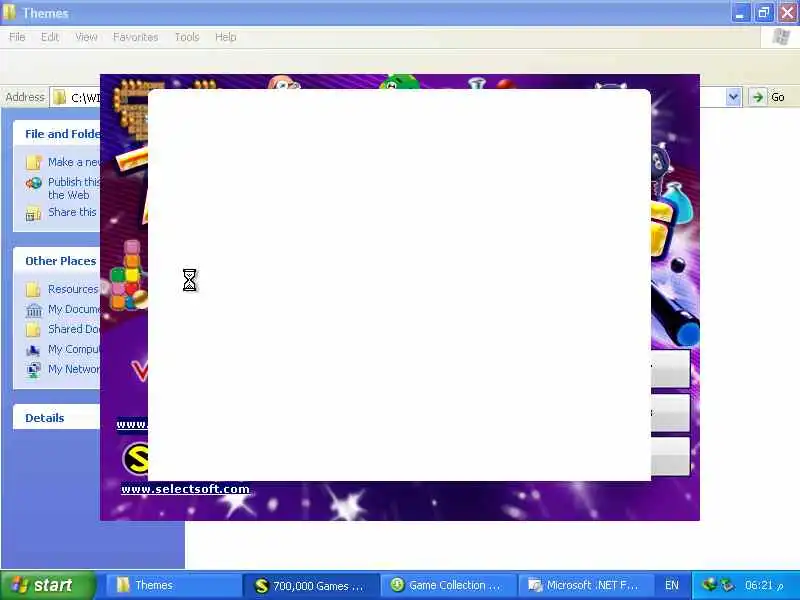Screen dimensions: 800x600
Task: Open My Computer from Other Places
Action: tap(74, 349)
